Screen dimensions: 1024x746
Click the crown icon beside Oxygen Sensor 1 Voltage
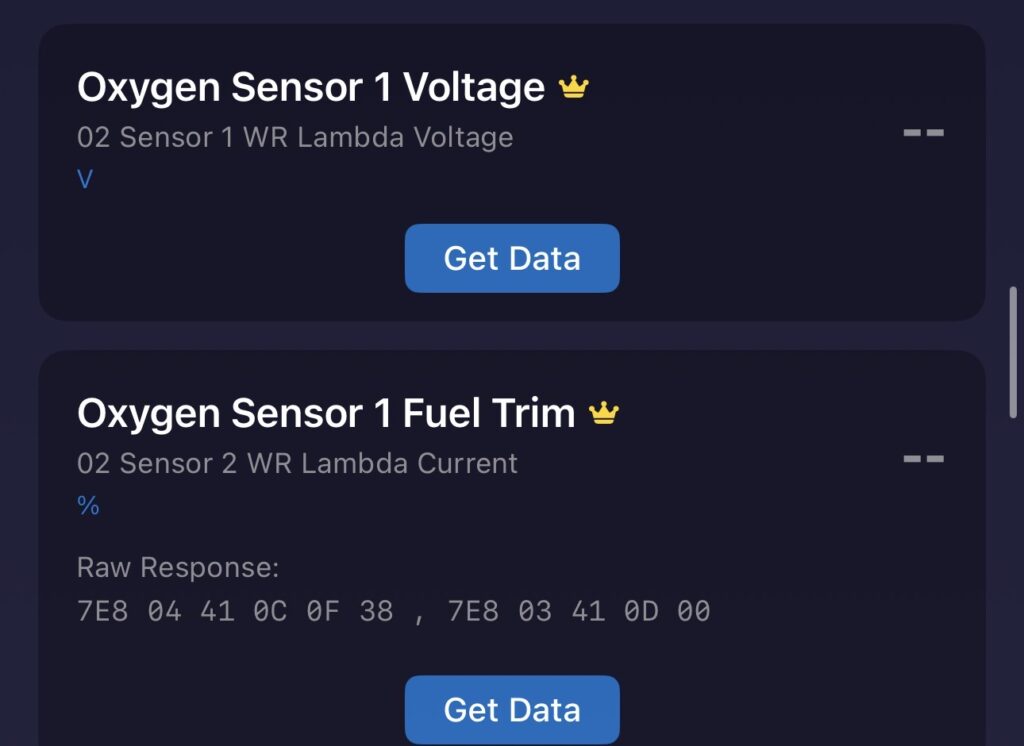[574, 88]
